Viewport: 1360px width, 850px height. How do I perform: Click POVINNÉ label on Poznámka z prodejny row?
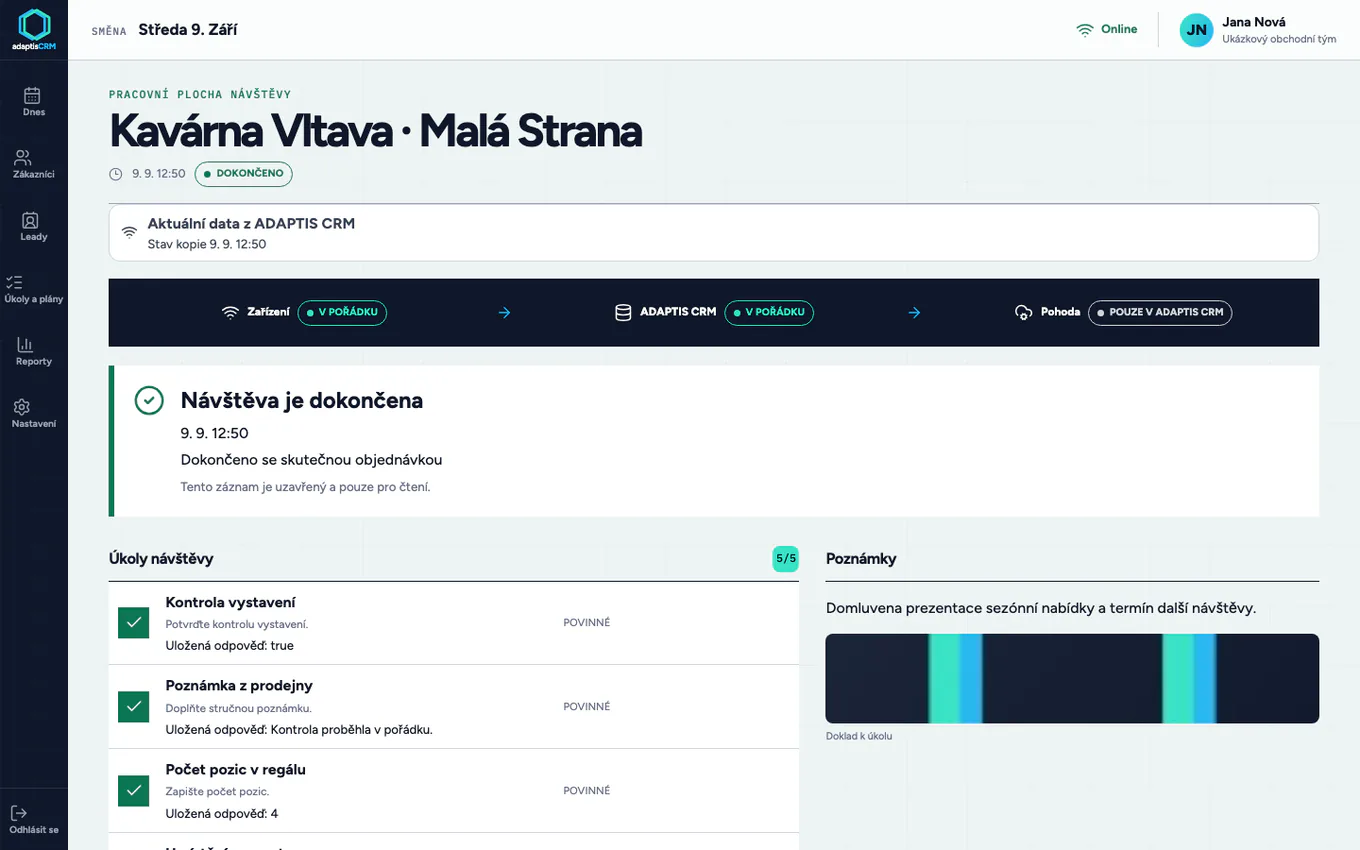586,707
